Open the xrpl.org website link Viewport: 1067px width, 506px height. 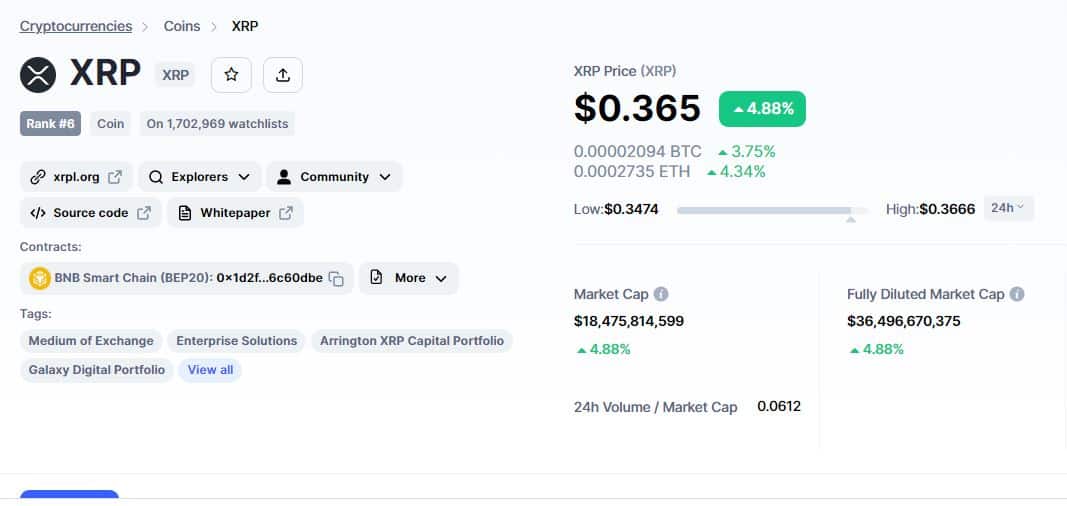tap(76, 177)
